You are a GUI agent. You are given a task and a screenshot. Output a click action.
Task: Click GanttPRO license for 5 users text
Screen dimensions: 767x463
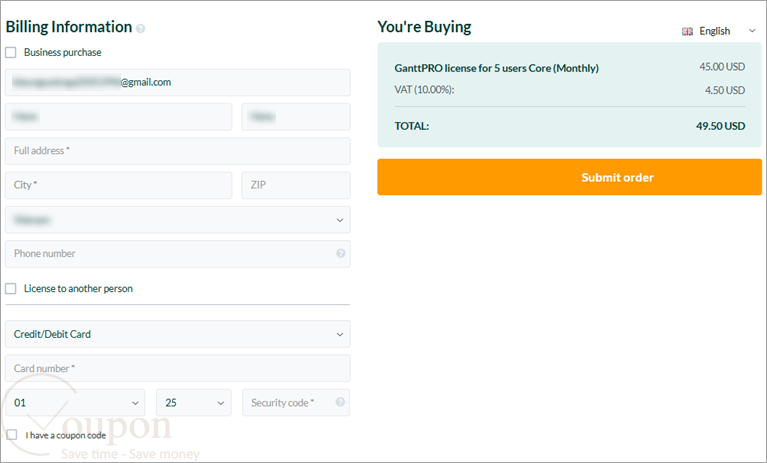coord(496,68)
